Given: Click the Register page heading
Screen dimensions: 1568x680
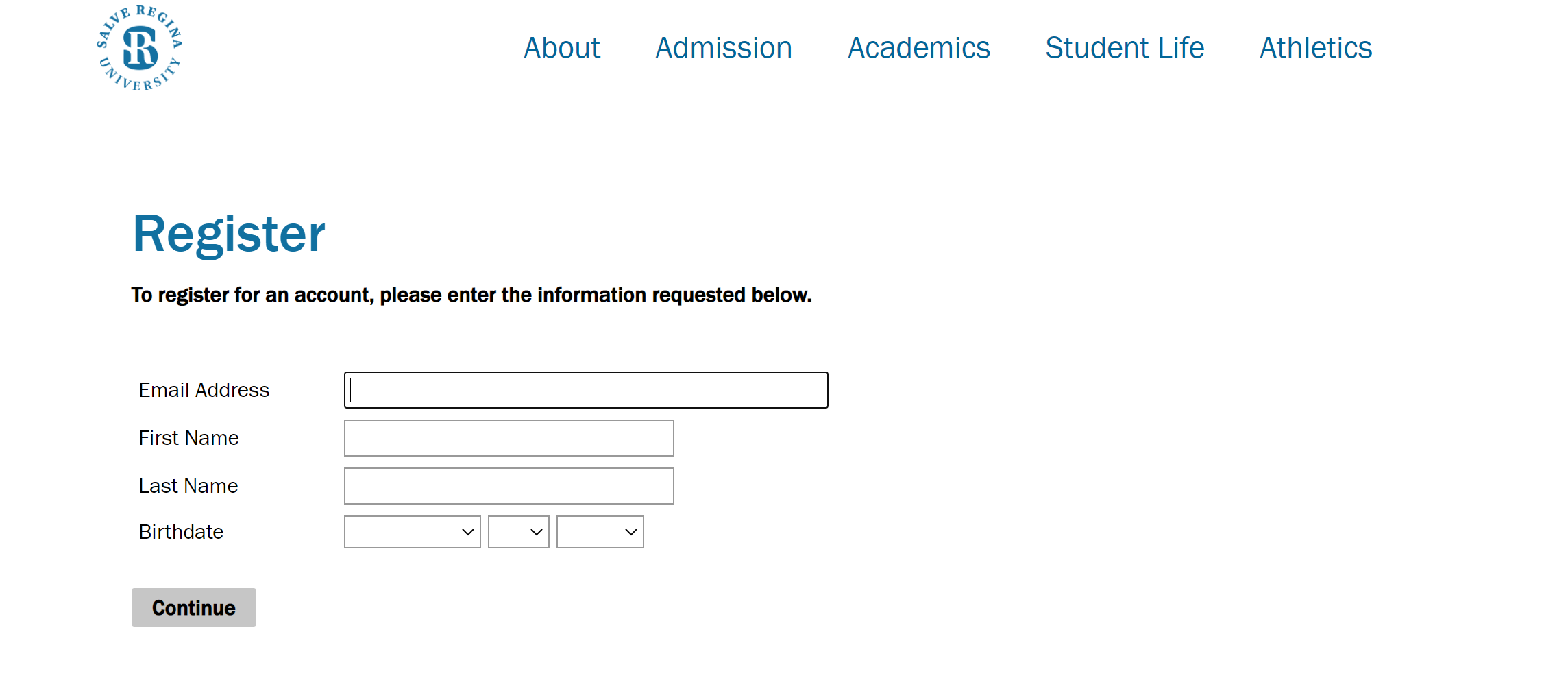Looking at the screenshot, I should 229,234.
